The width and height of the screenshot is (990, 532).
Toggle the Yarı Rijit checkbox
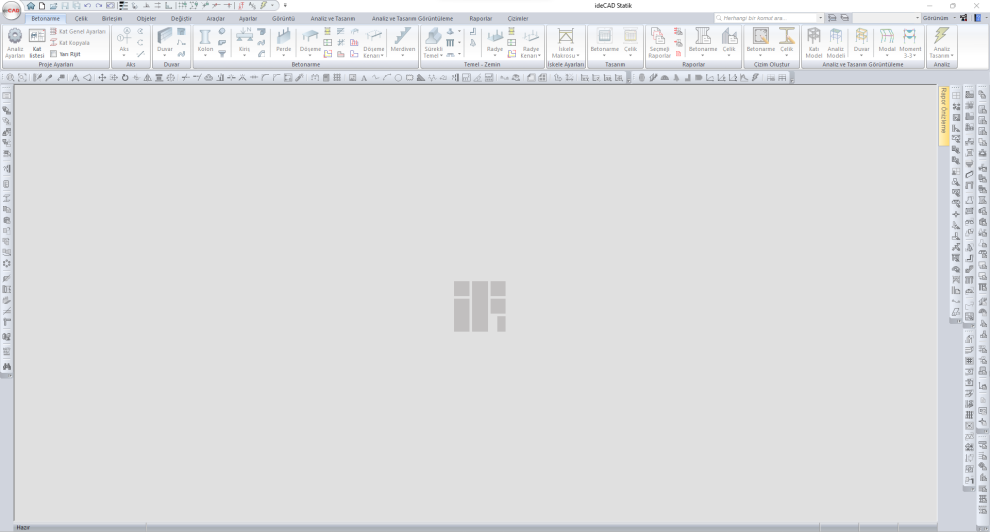(x=54, y=54)
